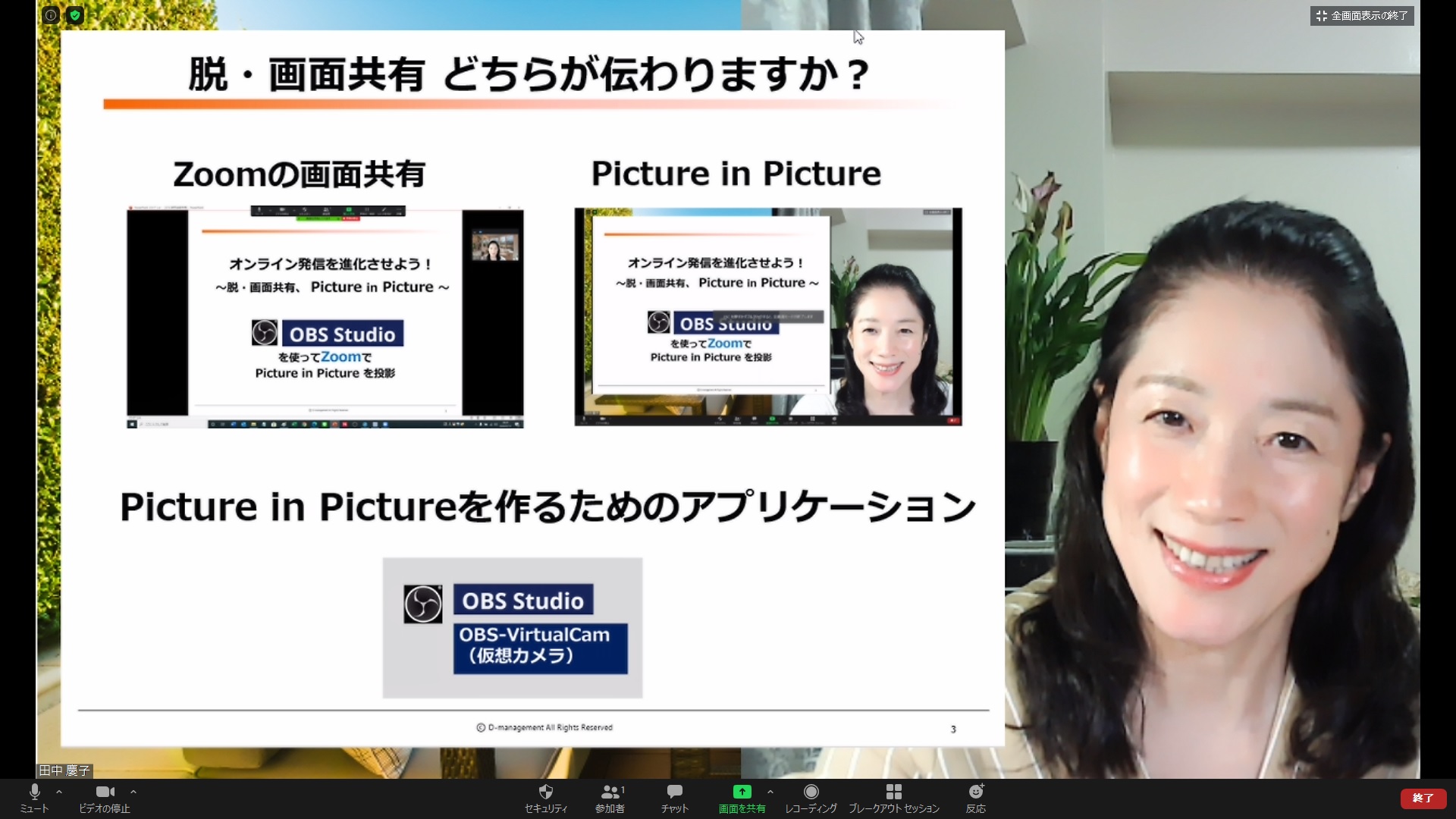
Task: Open the チャット chat panel
Action: (674, 799)
